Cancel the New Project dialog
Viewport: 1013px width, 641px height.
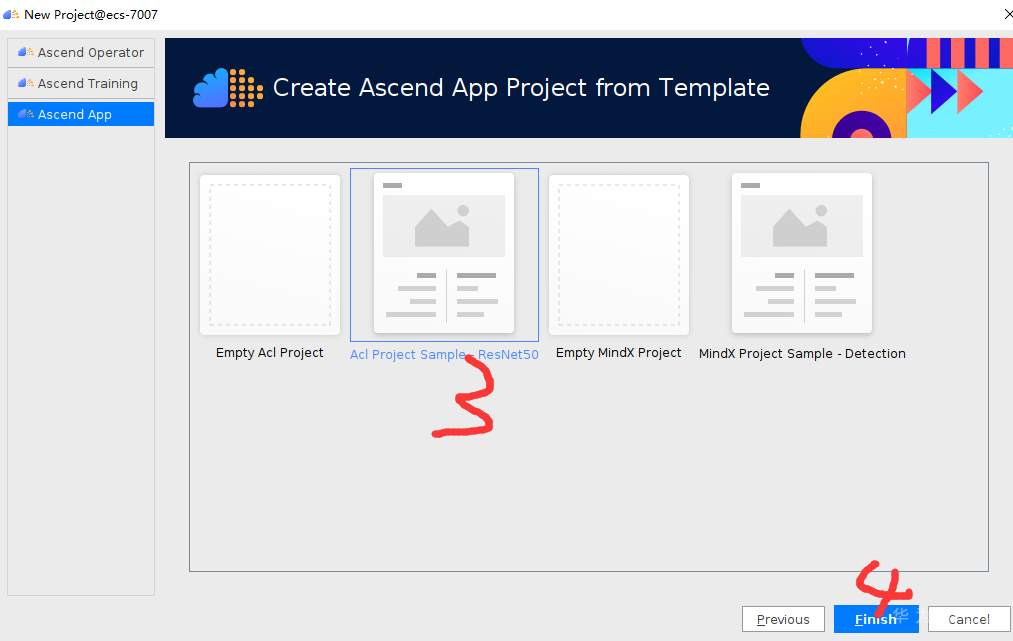[968, 619]
